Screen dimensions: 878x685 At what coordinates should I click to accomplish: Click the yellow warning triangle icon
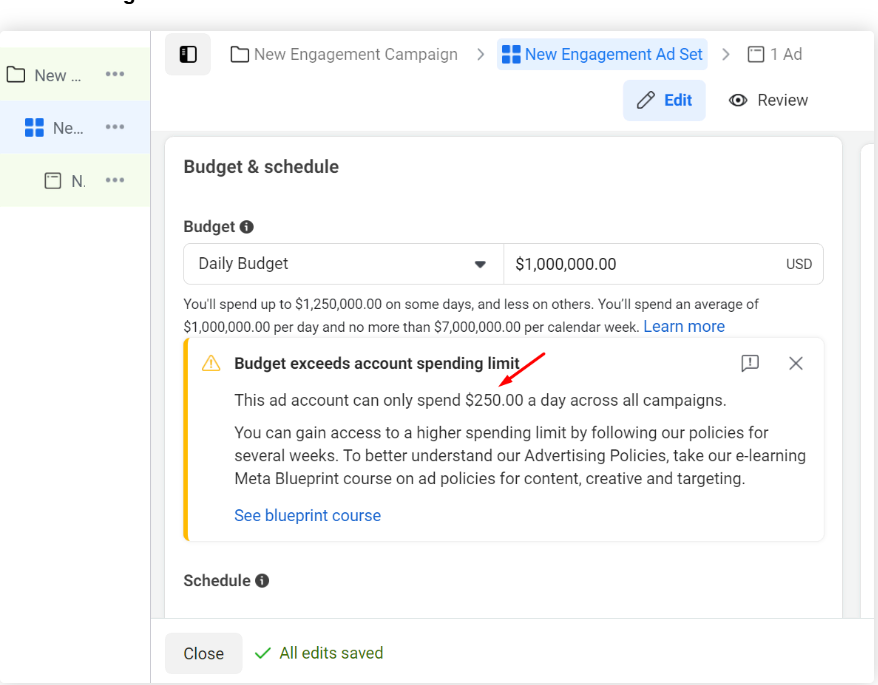211,364
